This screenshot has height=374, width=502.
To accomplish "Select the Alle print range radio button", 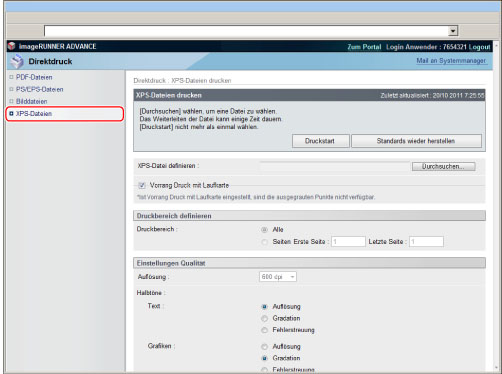I will pos(264,230).
